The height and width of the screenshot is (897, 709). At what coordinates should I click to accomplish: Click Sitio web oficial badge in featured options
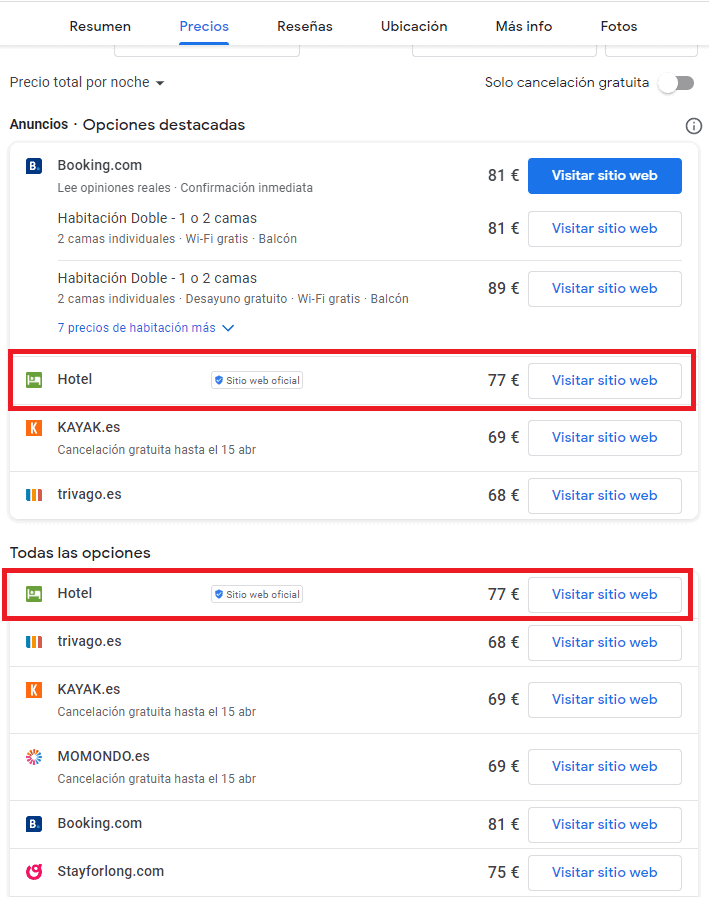click(257, 380)
